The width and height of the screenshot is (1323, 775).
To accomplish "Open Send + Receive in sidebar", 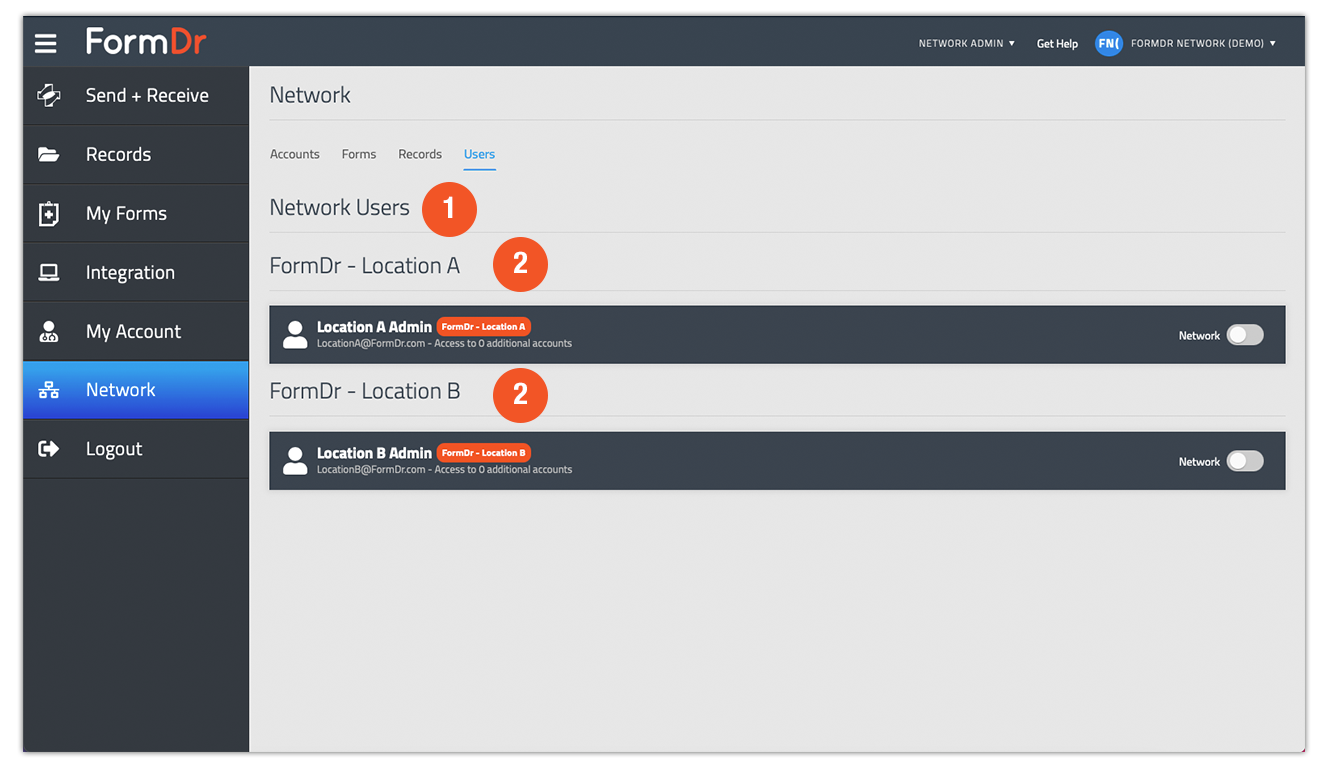I will coord(136,95).
